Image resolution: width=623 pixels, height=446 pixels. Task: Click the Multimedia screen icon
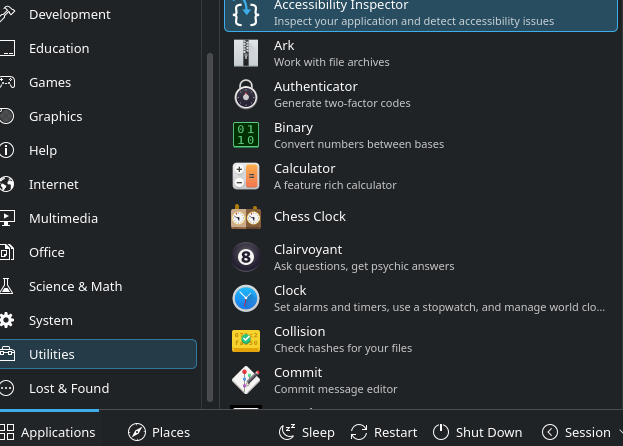pyautogui.click(x=6, y=218)
